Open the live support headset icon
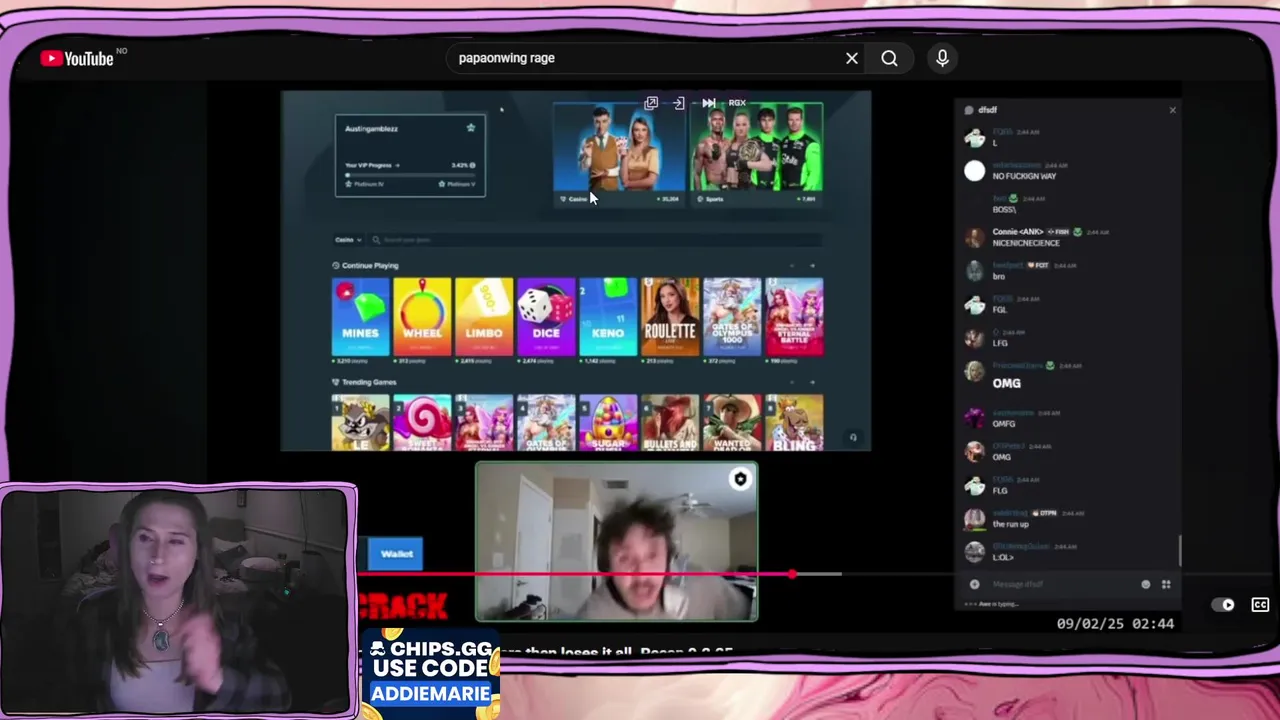1280x720 pixels. click(x=853, y=437)
